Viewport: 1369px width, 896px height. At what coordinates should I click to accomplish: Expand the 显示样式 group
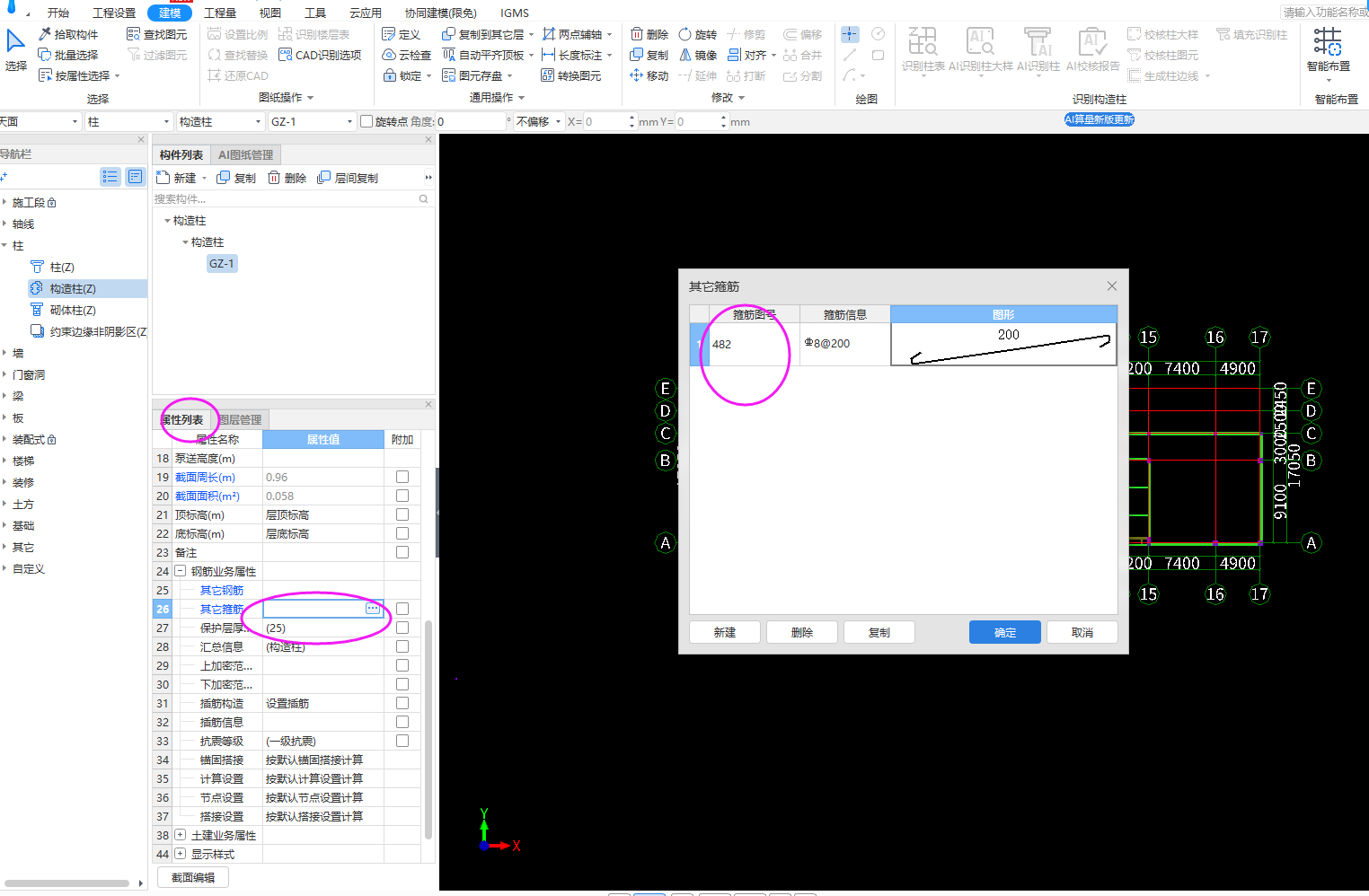click(180, 854)
